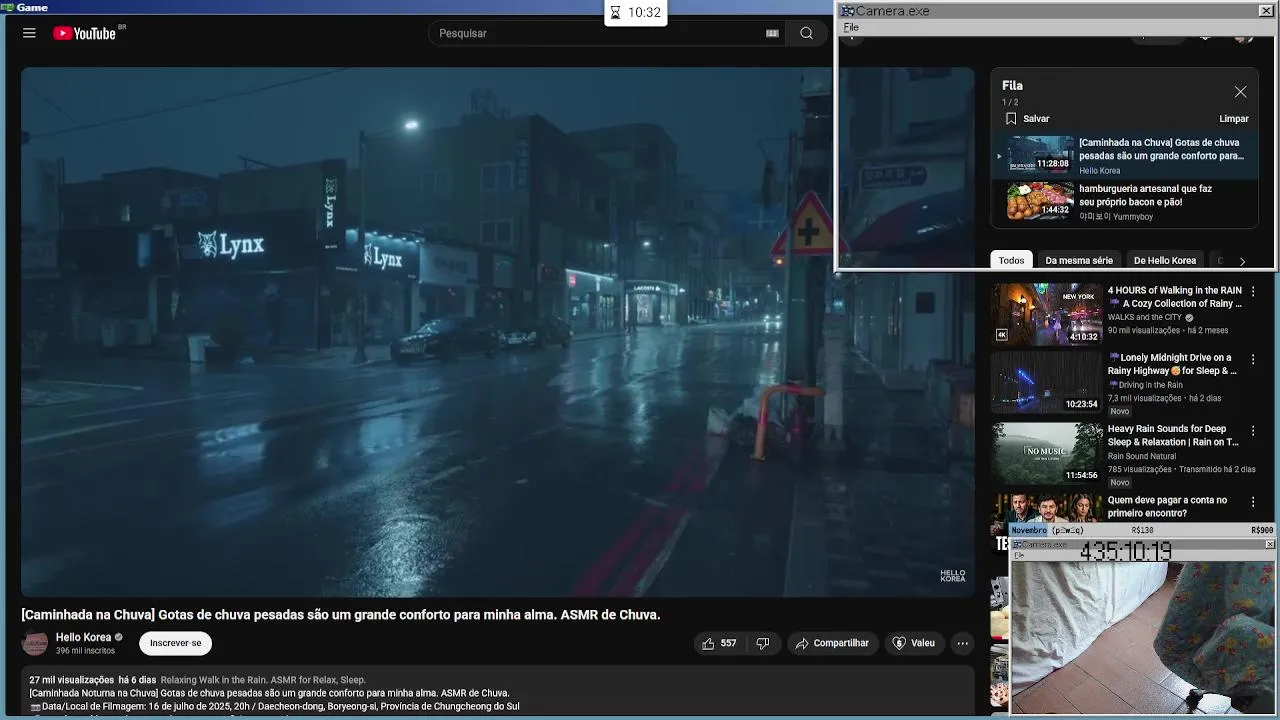Close the Fila queue panel
The height and width of the screenshot is (720, 1280).
click(1240, 92)
